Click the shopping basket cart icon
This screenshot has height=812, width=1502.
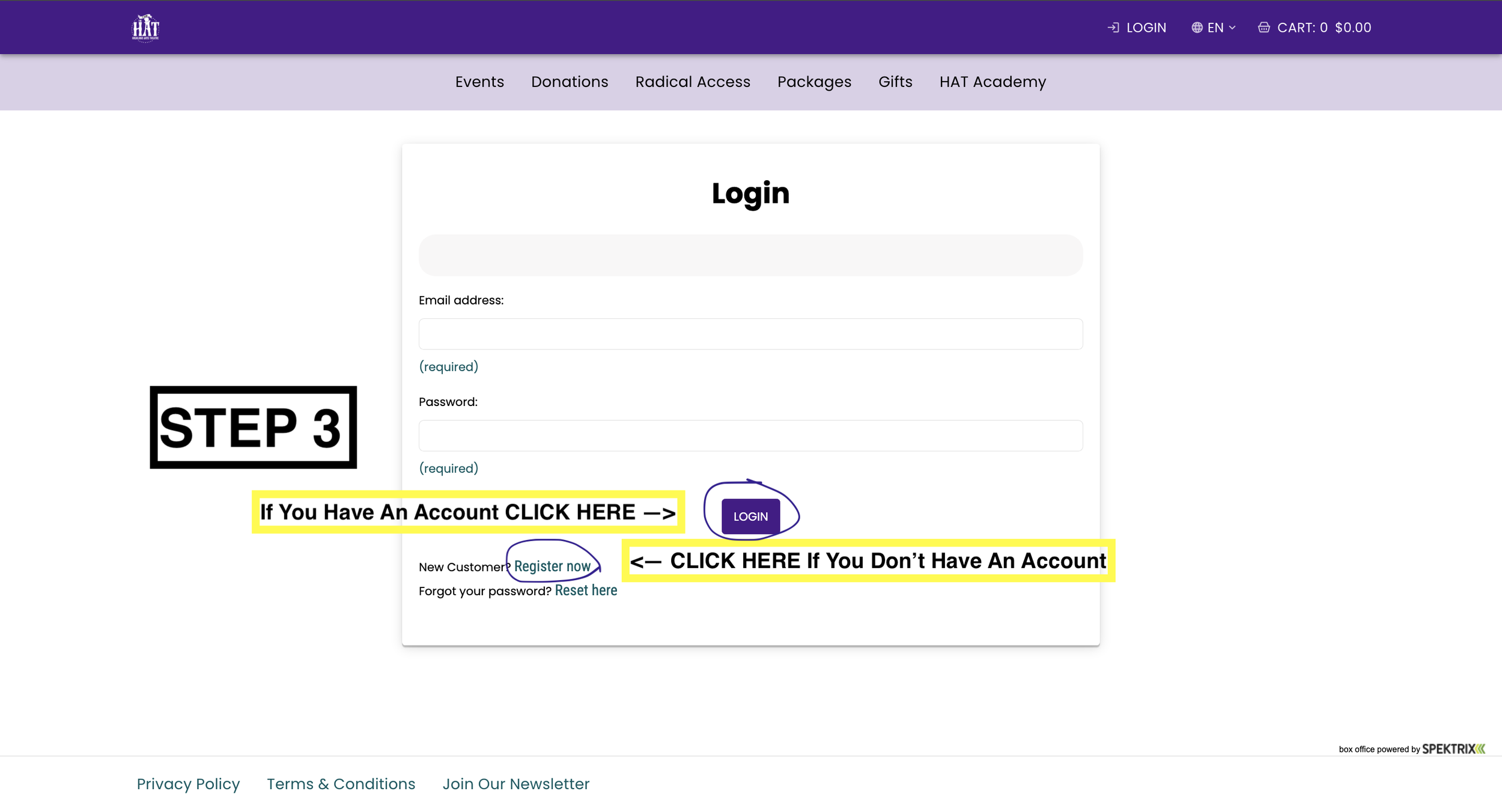point(1264,28)
